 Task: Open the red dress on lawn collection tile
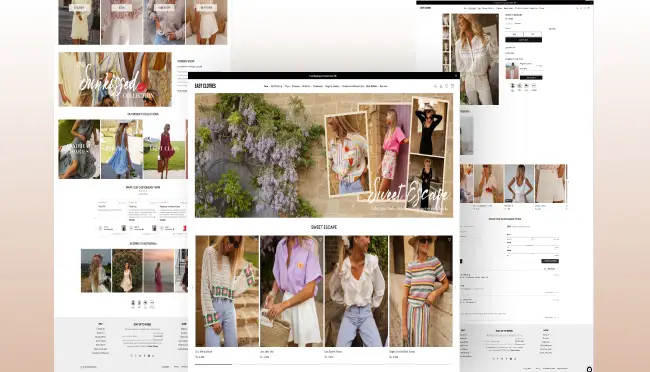coord(165,149)
